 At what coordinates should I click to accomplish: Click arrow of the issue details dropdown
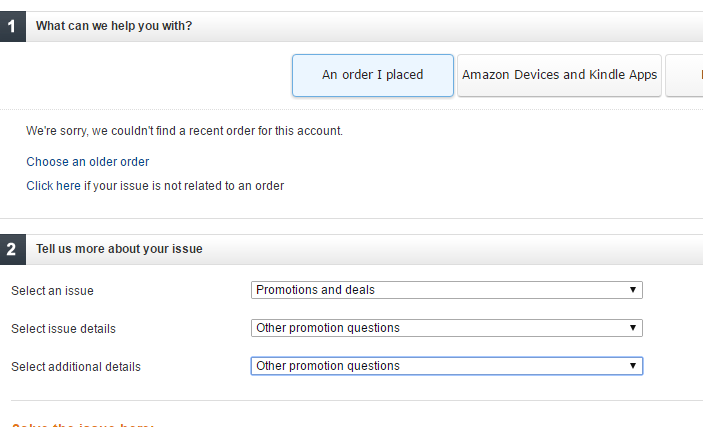click(633, 328)
